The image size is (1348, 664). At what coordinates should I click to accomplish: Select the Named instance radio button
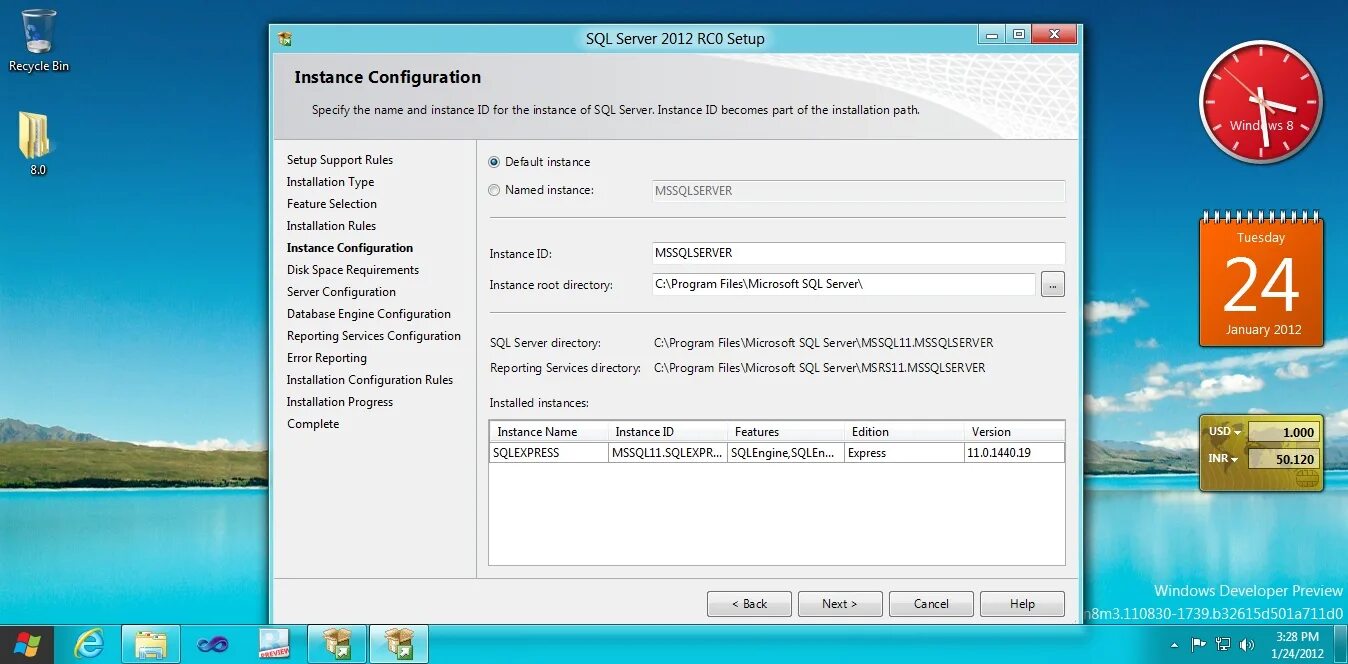click(x=494, y=190)
